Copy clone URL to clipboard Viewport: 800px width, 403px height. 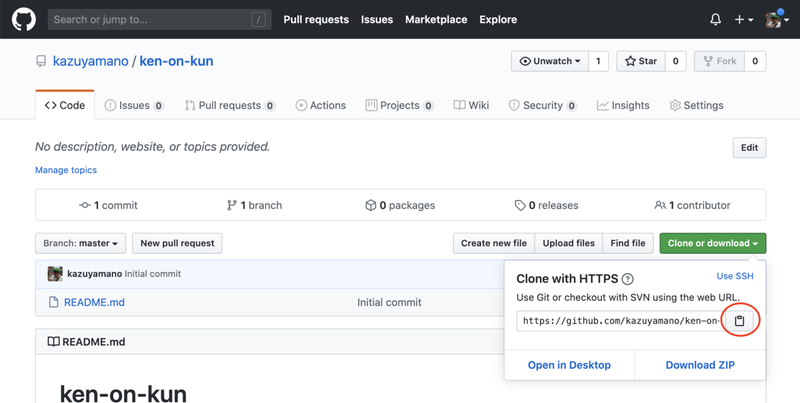coord(740,321)
